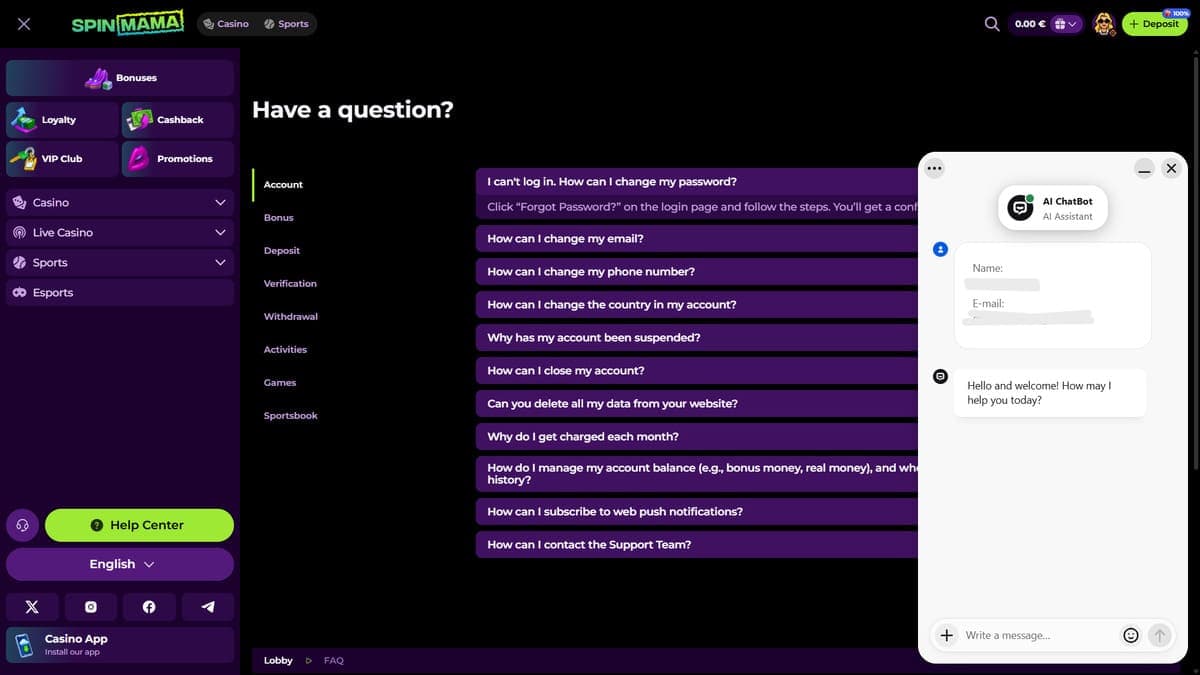Expand web push notifications question

pos(697,511)
